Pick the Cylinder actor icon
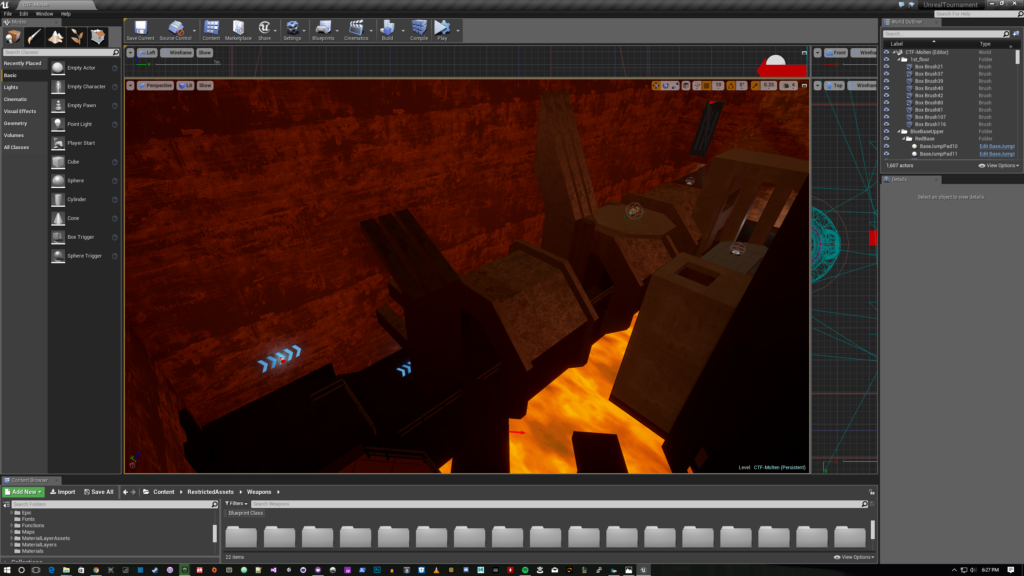1024x576 pixels. coord(58,199)
